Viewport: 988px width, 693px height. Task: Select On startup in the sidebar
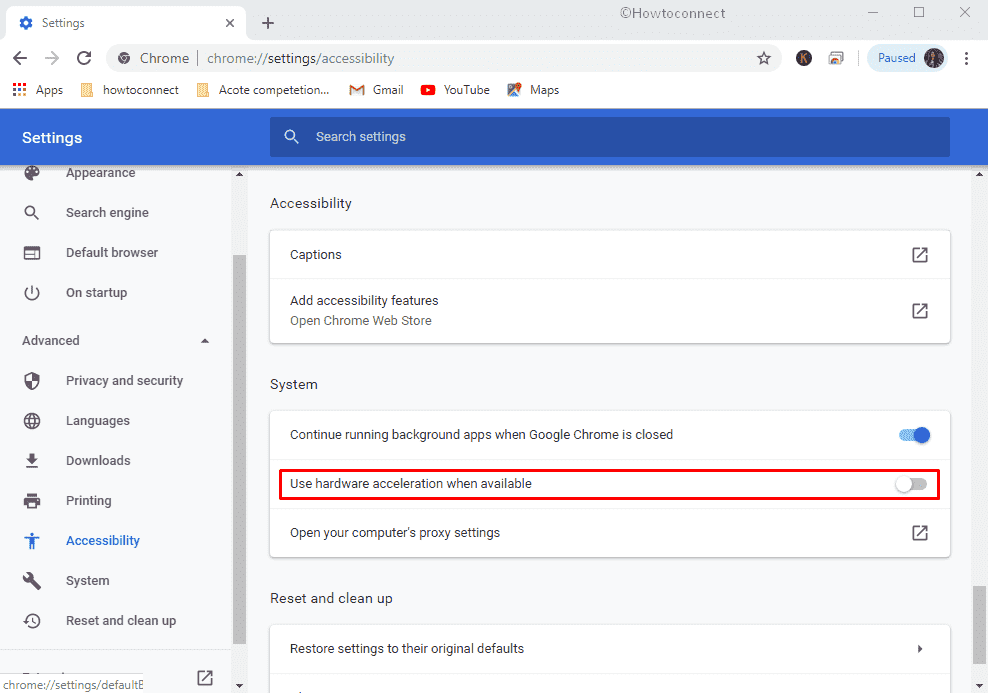point(96,293)
